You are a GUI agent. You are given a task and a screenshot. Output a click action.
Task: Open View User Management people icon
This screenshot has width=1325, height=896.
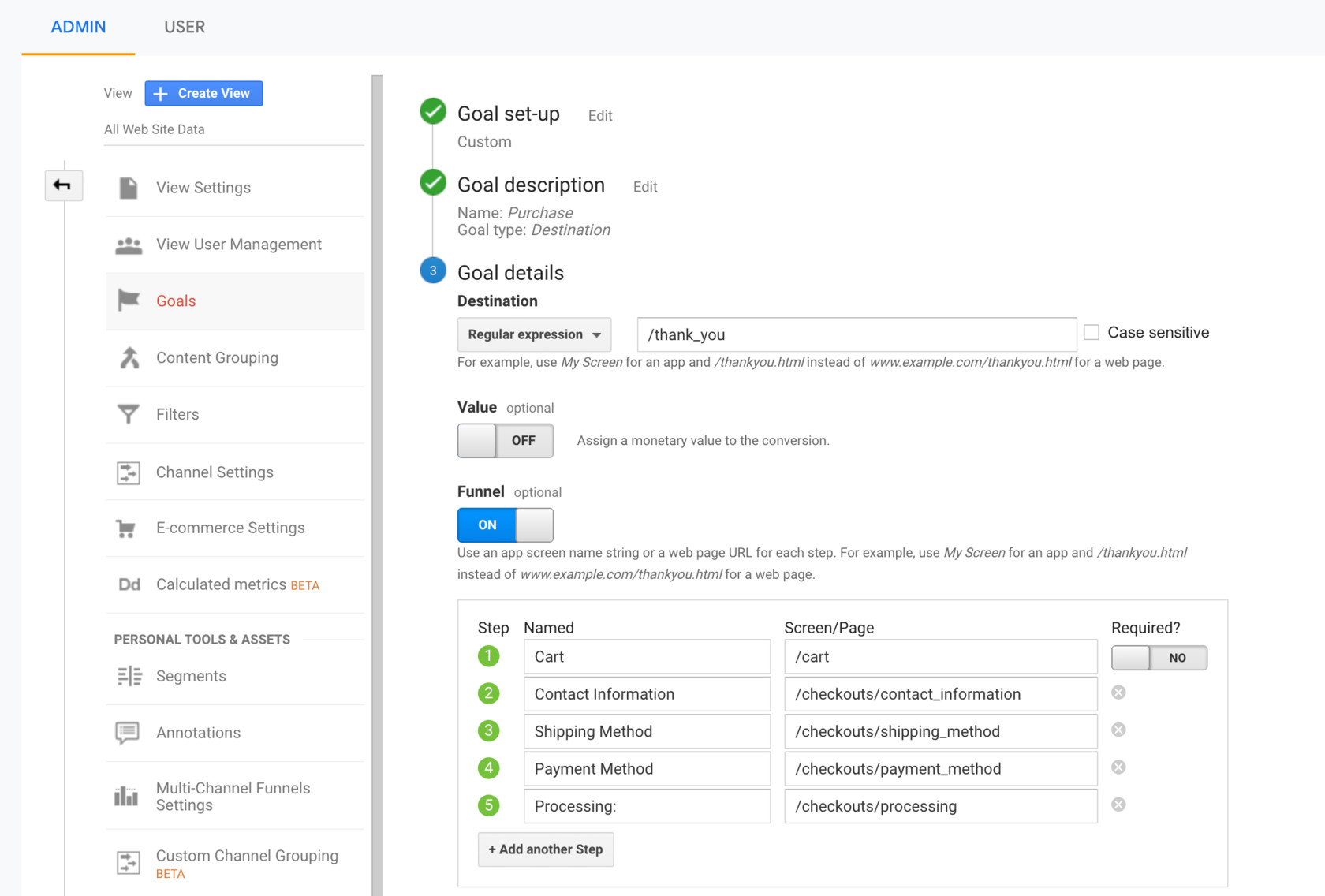129,245
